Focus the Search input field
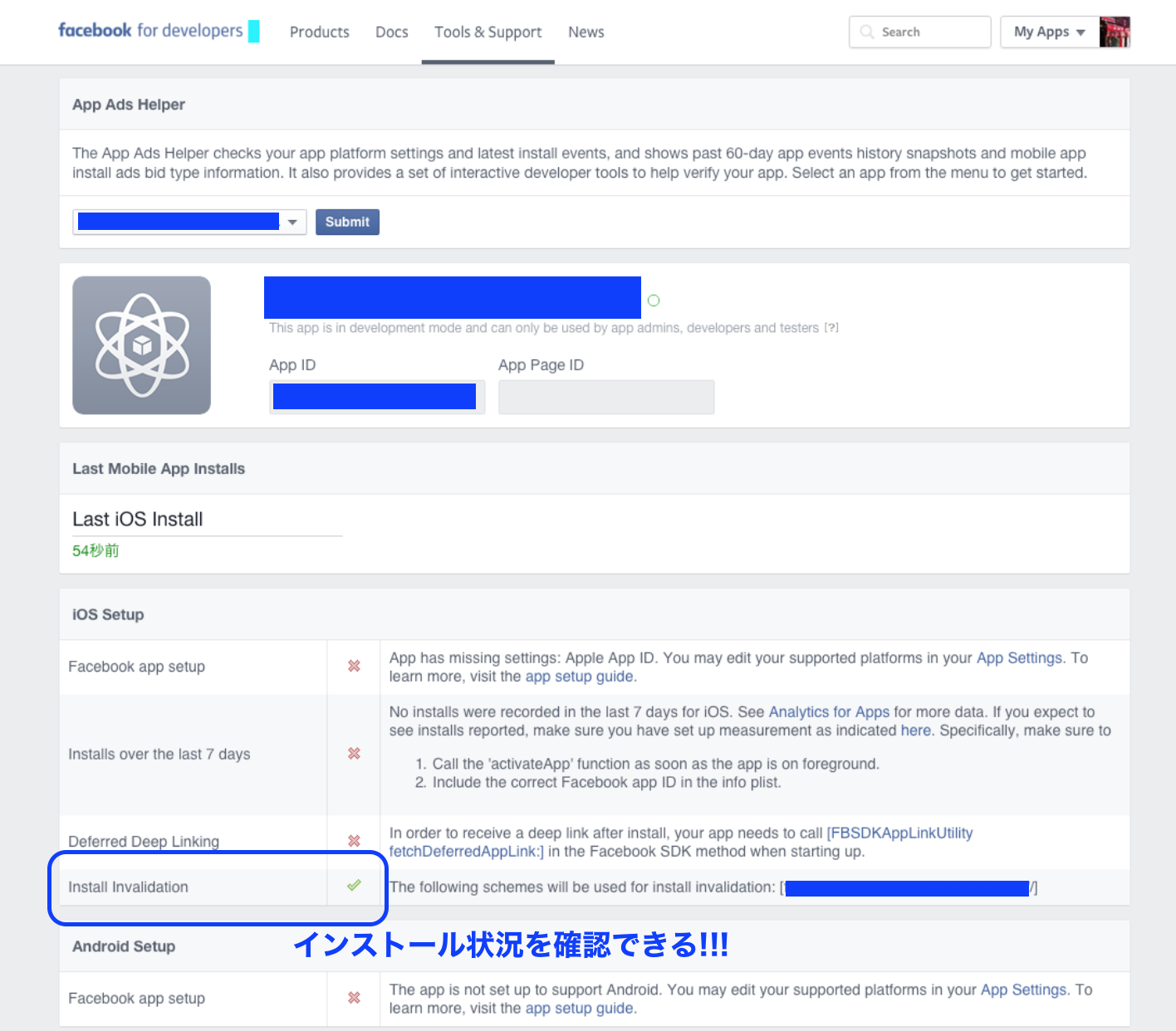This screenshot has height=1031, width=1176. [x=920, y=32]
